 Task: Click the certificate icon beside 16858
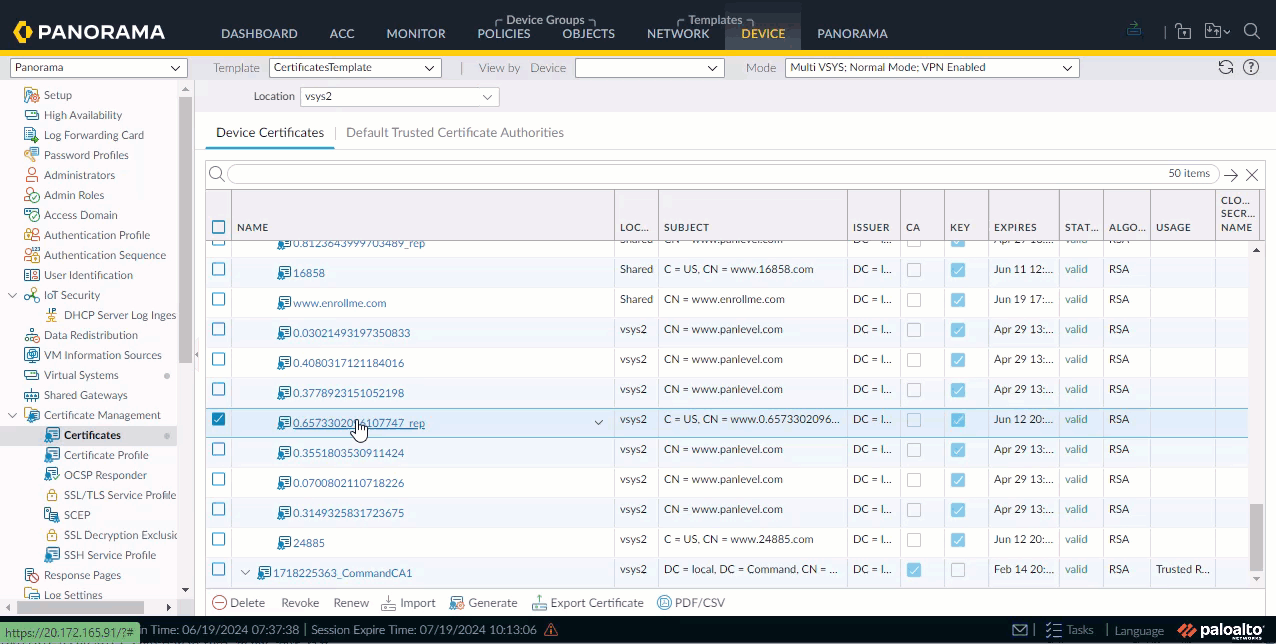pyautogui.click(x=284, y=273)
